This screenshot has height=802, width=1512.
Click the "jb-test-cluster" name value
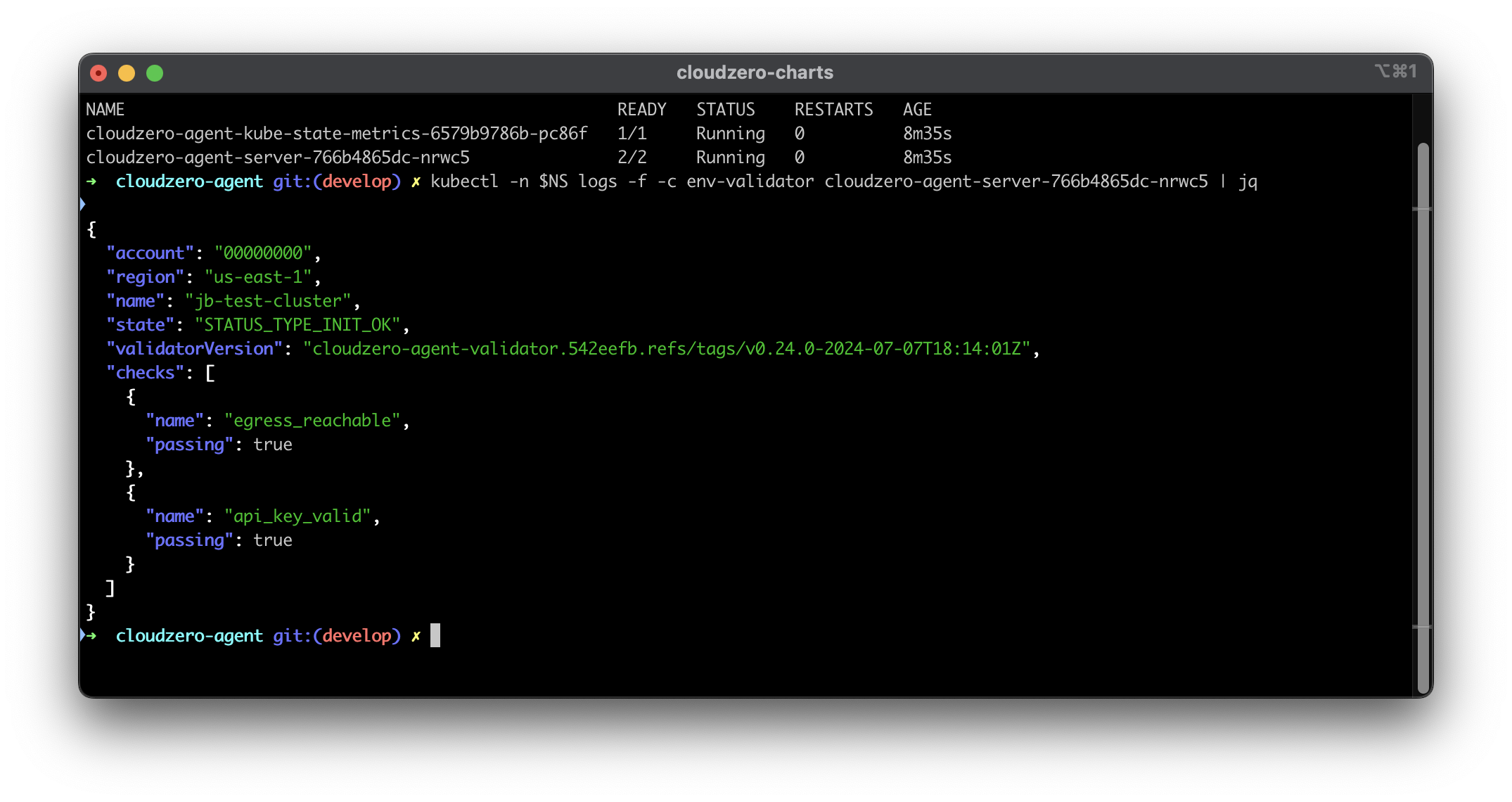[x=268, y=301]
